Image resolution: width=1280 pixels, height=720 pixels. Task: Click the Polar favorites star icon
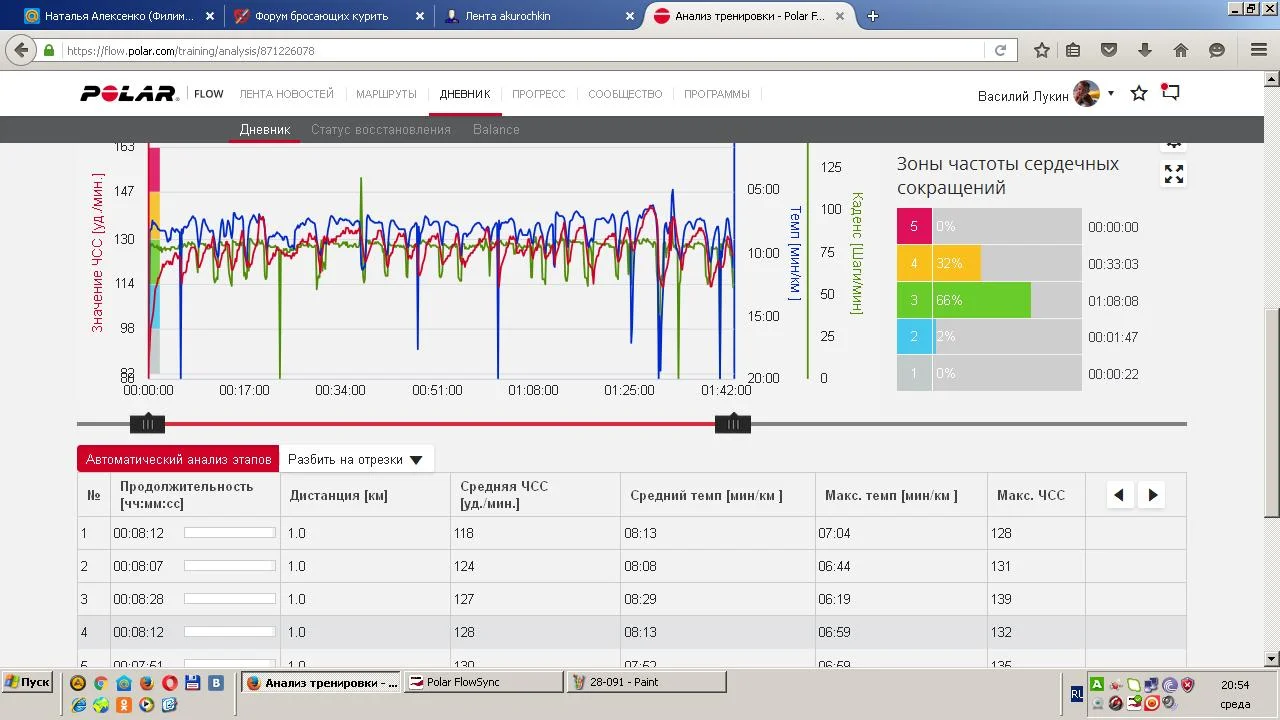pyautogui.click(x=1139, y=93)
